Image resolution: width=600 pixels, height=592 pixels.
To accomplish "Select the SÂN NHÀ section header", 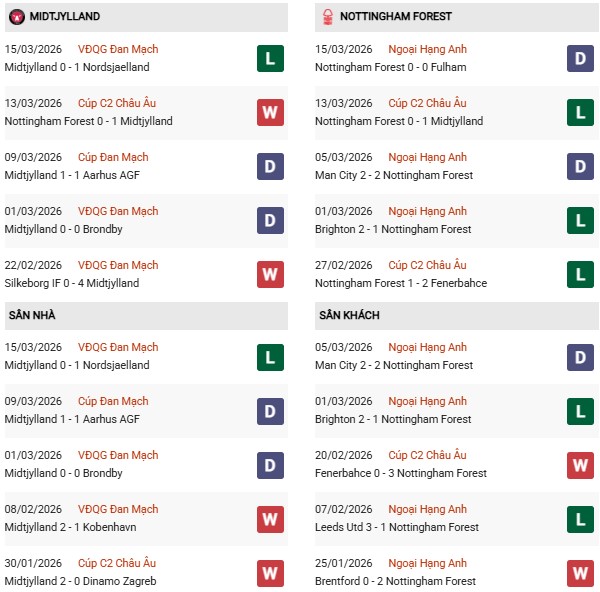I will tap(32, 316).
